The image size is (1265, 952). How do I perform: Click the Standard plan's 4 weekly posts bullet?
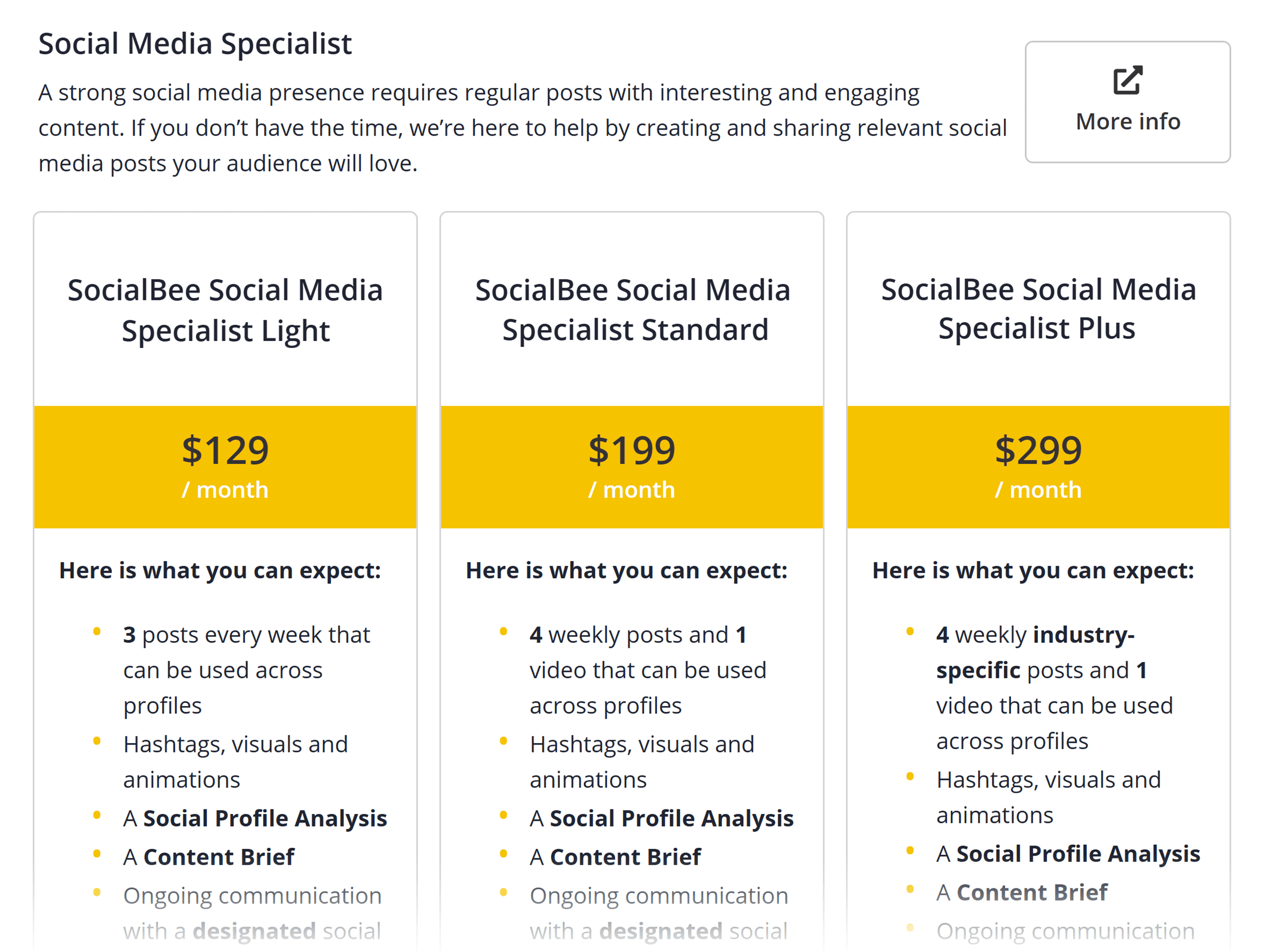point(648,669)
